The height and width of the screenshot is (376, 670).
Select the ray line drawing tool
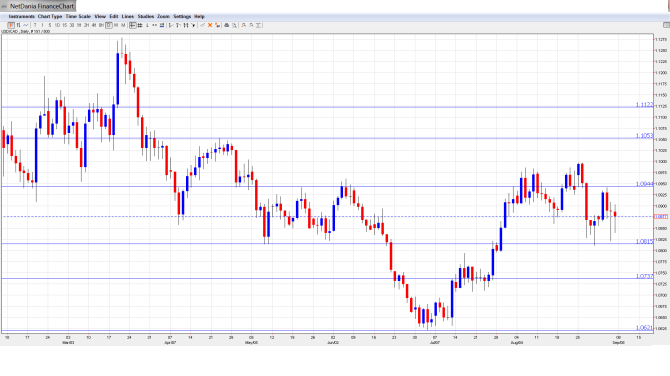tap(178, 25)
